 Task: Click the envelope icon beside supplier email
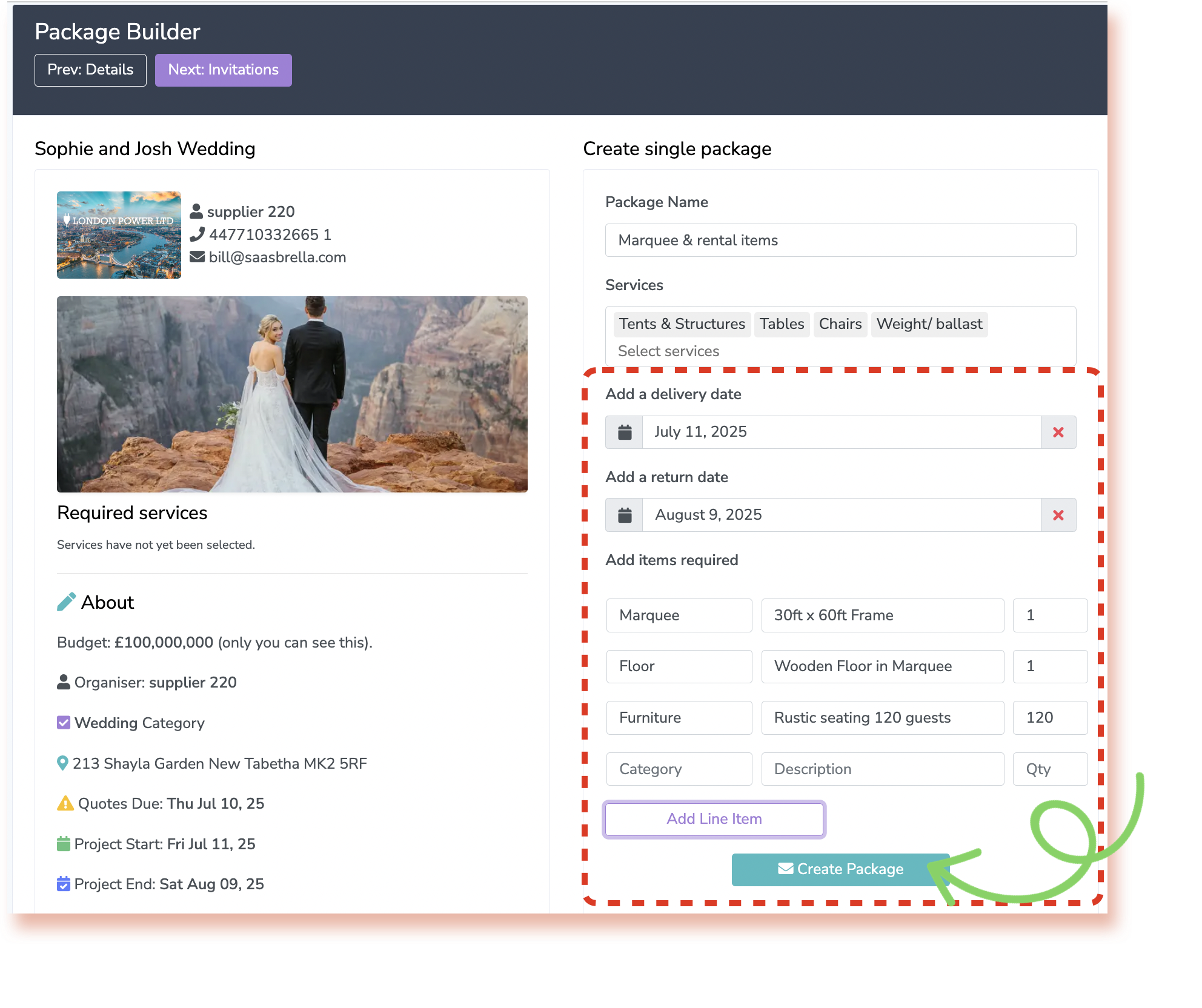click(197, 257)
